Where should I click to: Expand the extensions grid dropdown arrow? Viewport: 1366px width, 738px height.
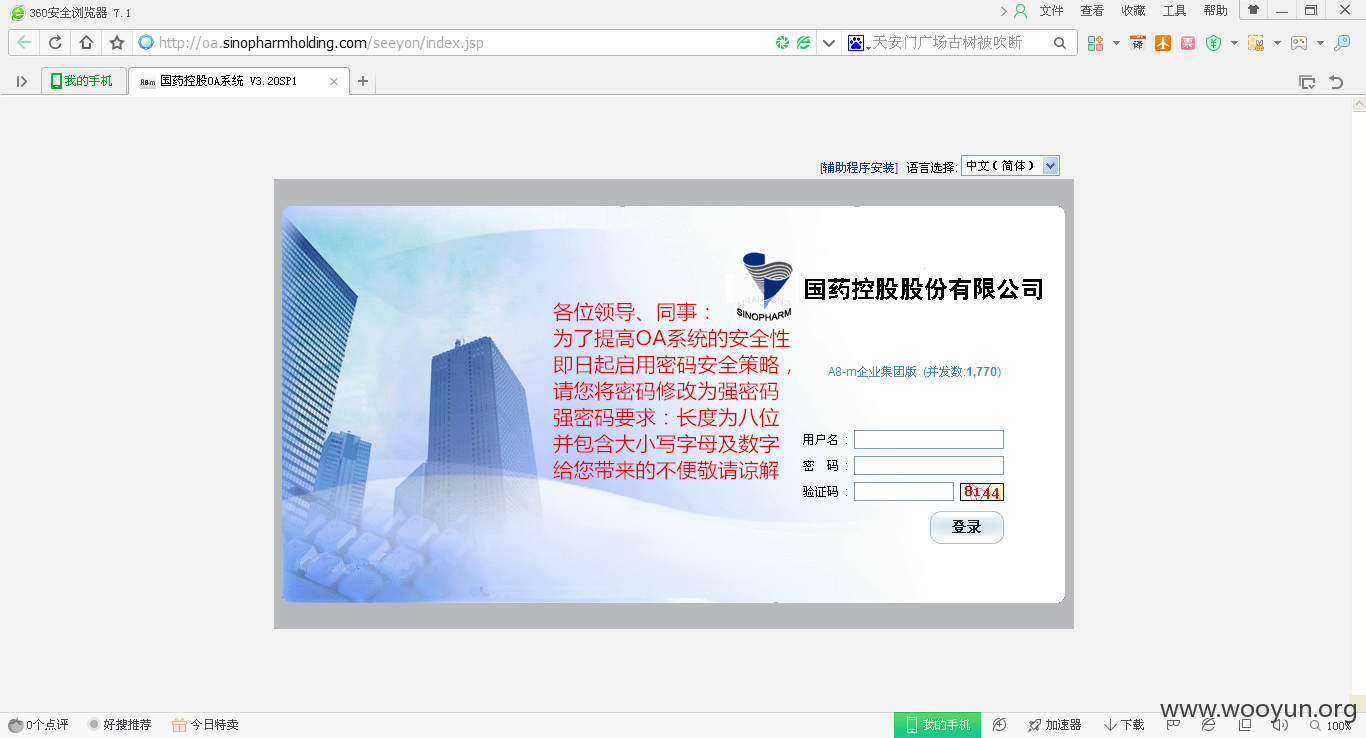(x=1116, y=43)
